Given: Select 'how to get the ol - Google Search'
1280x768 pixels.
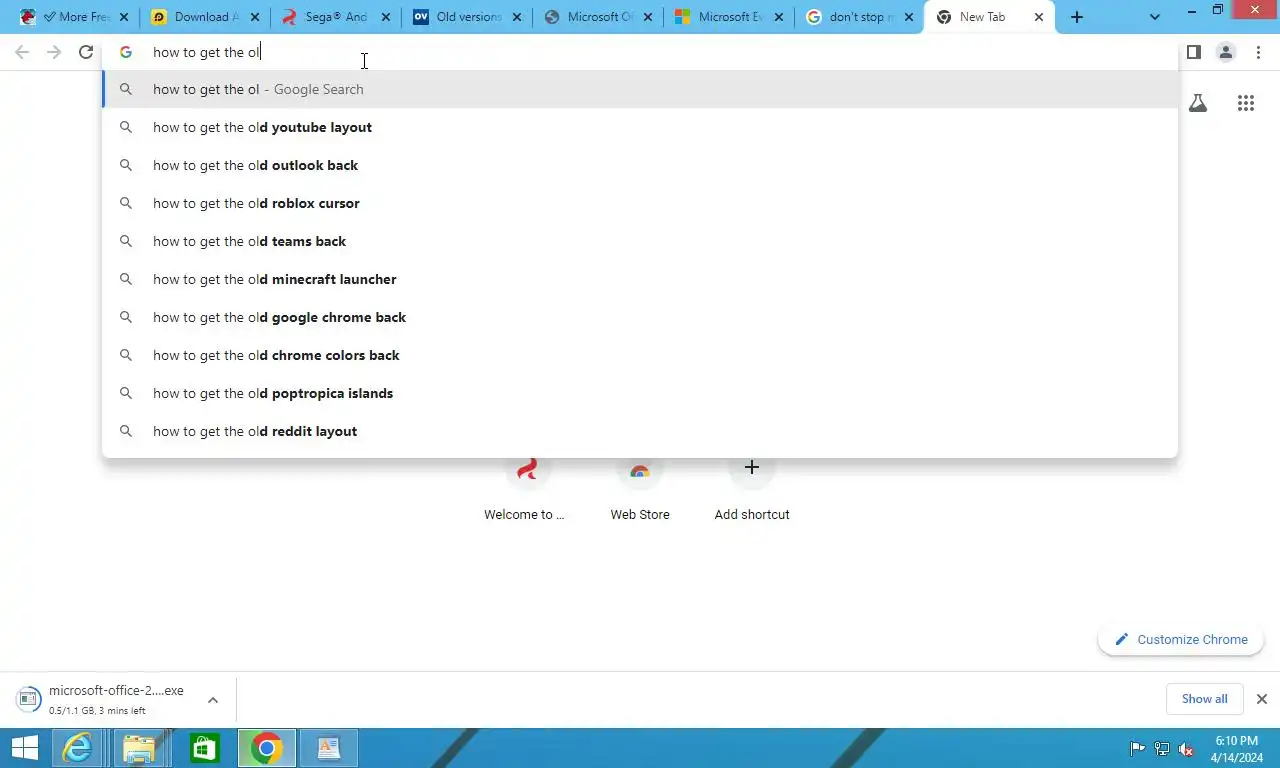Looking at the screenshot, I should point(640,89).
